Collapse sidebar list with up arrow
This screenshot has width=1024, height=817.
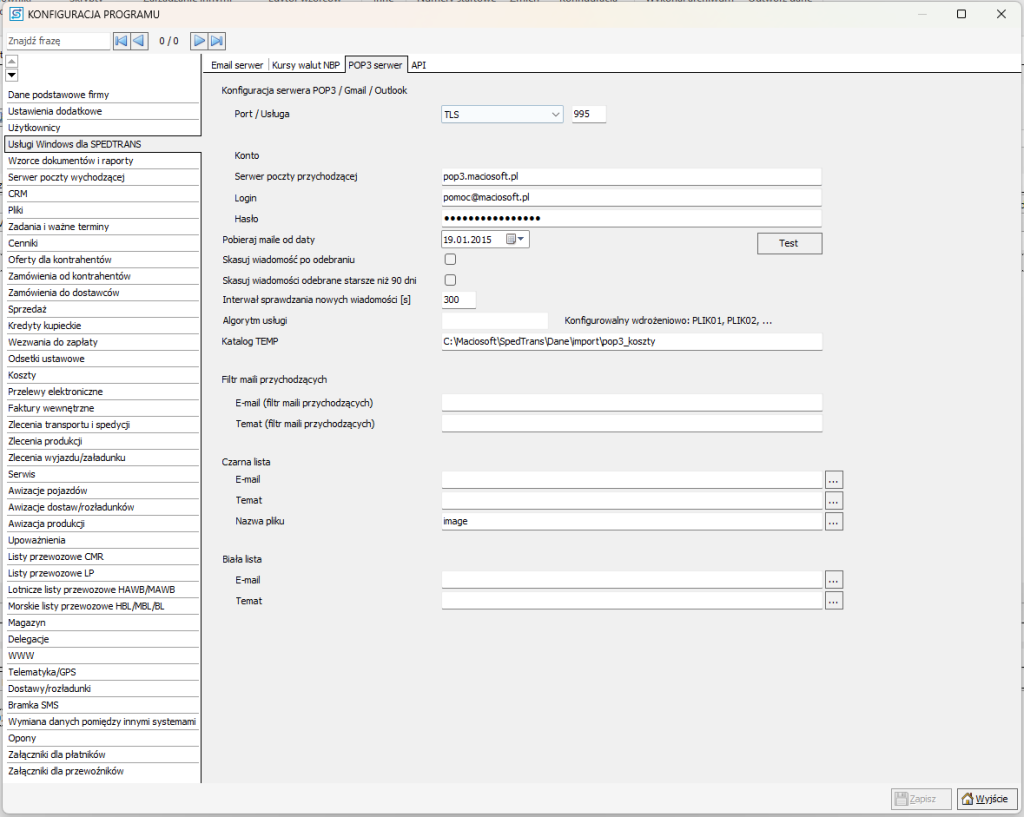tap(12, 61)
